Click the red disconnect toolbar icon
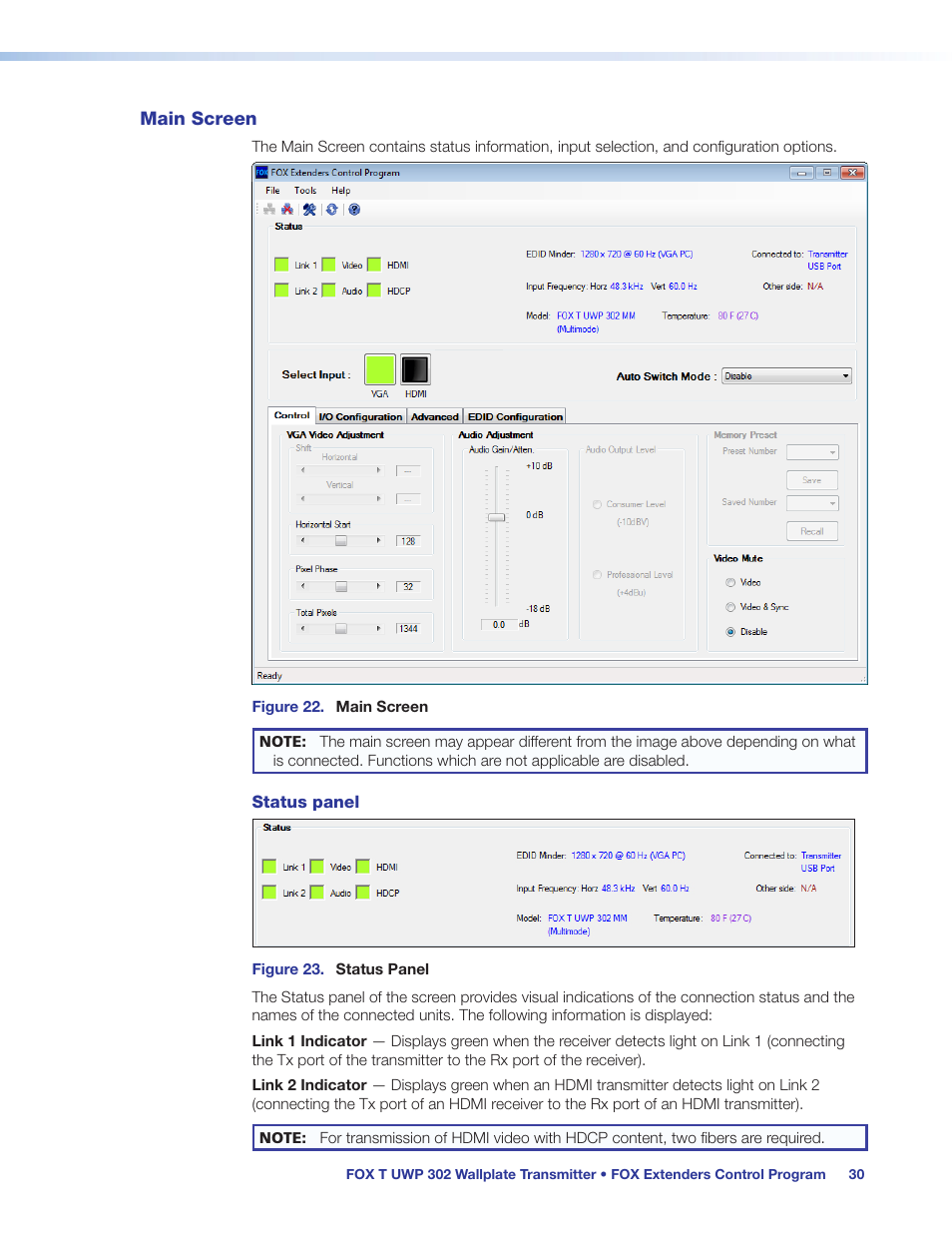Viewport: 952px width, 1233px height. [287, 210]
